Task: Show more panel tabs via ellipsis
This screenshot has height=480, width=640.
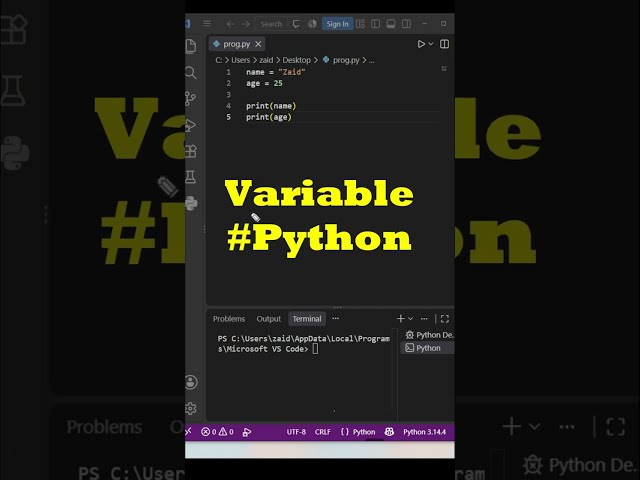Action: click(336, 319)
